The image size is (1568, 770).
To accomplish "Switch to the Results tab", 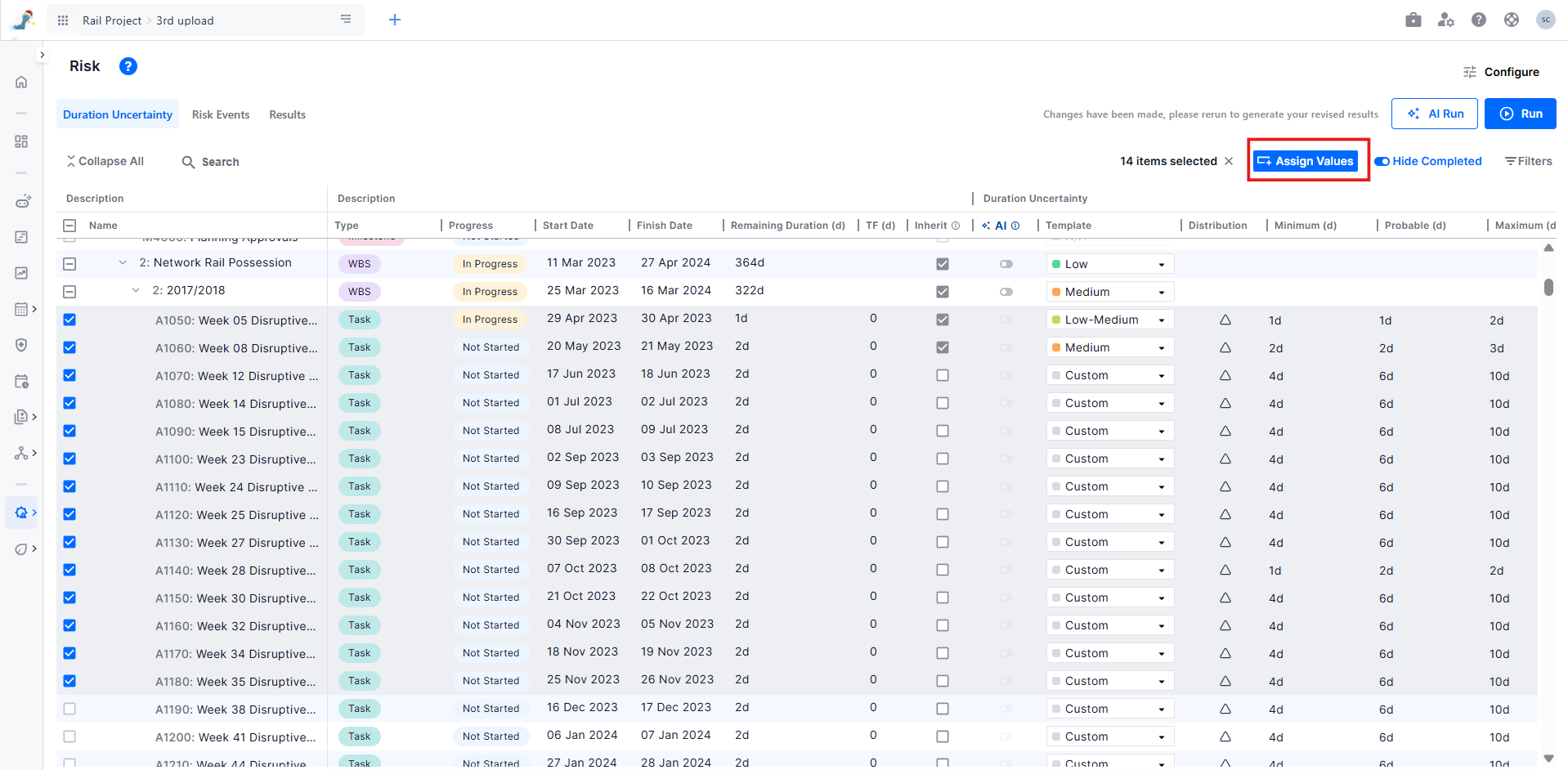I will click(287, 114).
